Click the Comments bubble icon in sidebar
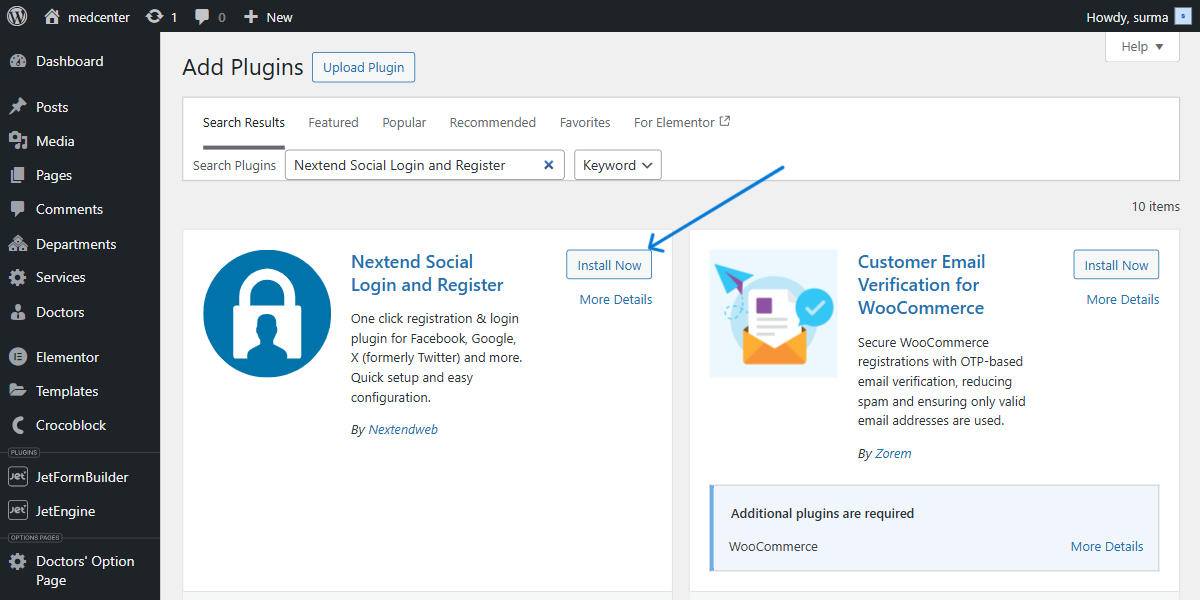 [x=17, y=209]
